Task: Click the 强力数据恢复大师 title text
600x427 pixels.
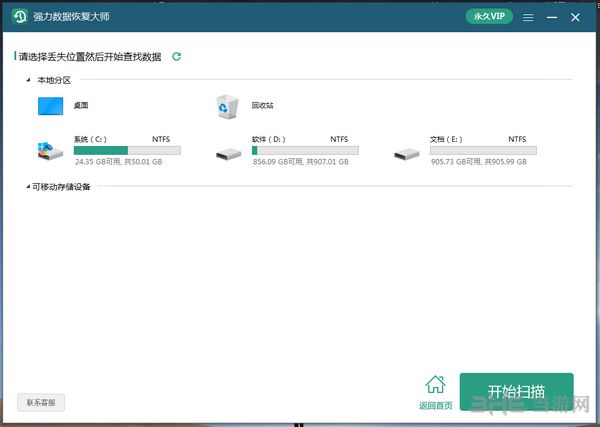Action: point(71,16)
